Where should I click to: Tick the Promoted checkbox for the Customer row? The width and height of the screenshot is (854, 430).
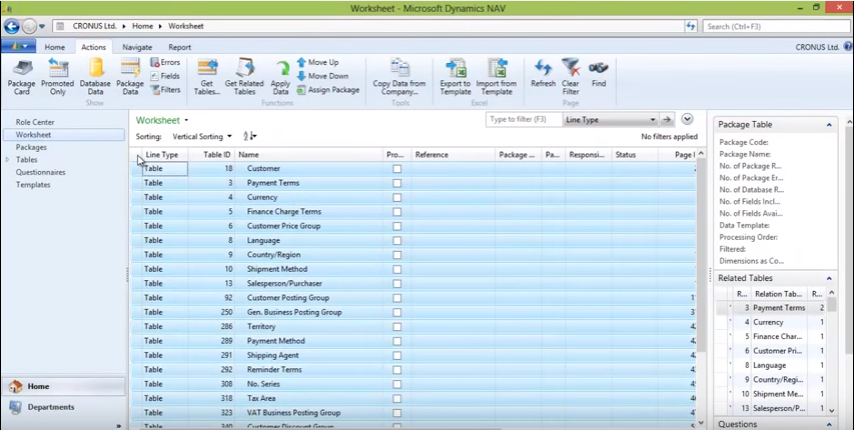tap(397, 169)
